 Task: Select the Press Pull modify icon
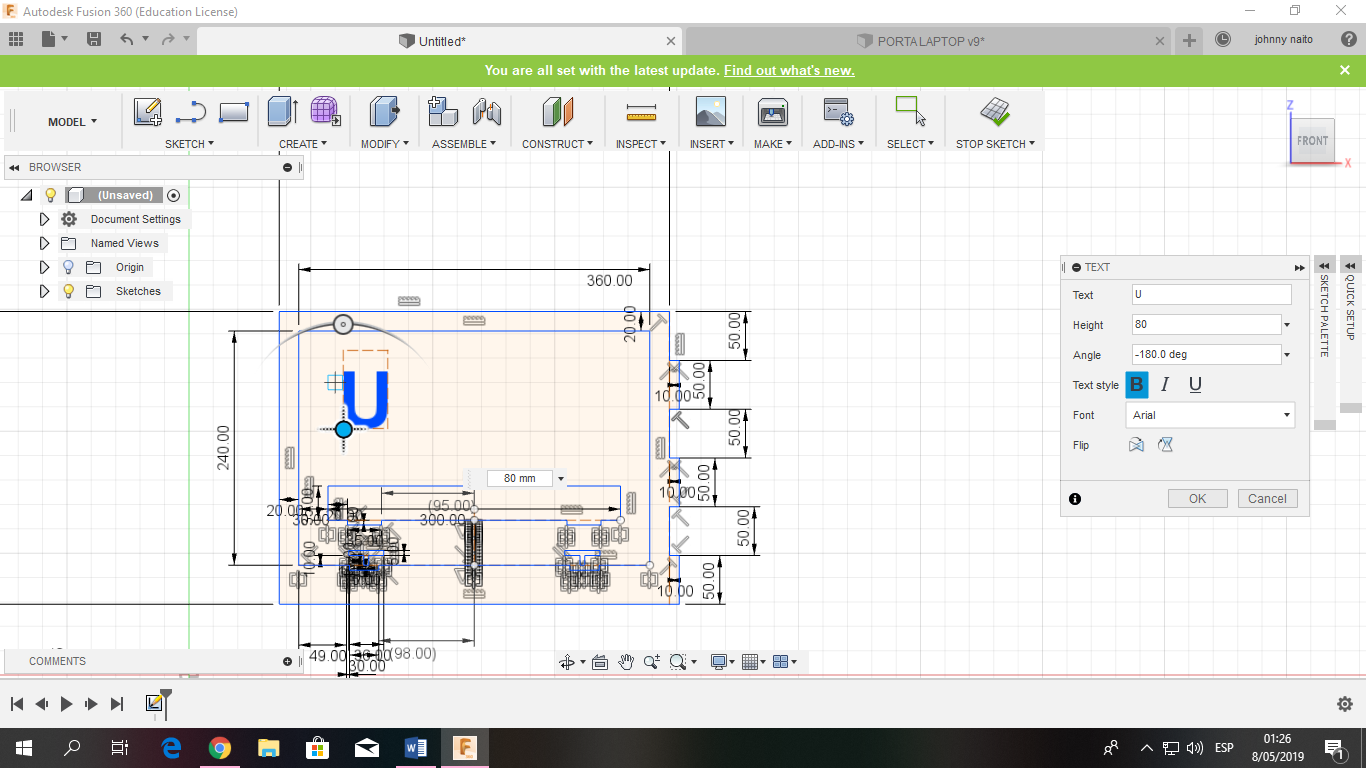tap(384, 111)
